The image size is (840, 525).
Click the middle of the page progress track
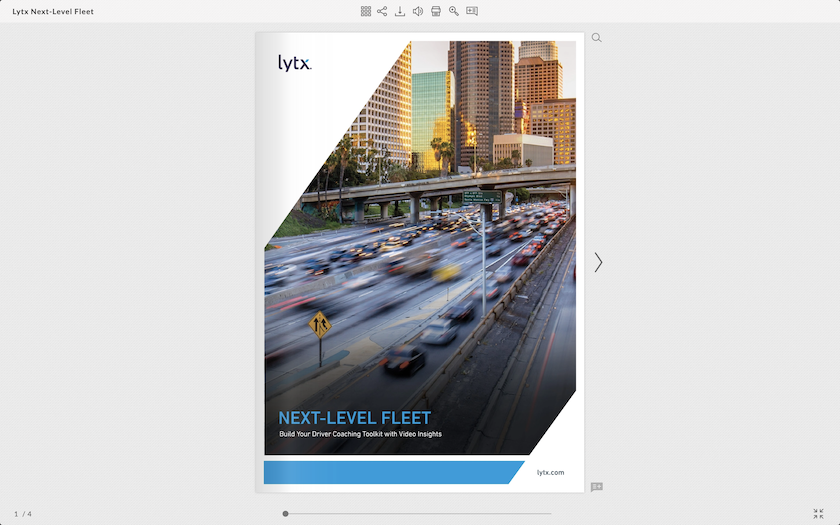point(418,514)
